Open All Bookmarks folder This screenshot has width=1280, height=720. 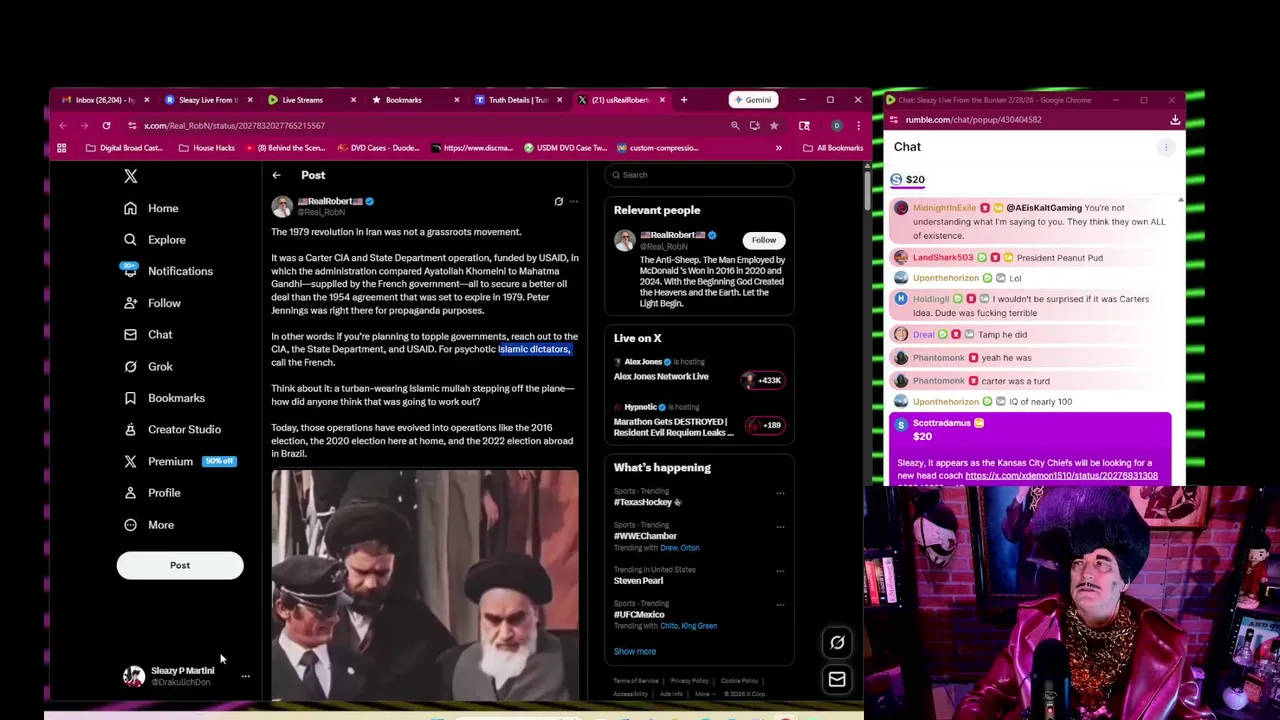(x=833, y=148)
